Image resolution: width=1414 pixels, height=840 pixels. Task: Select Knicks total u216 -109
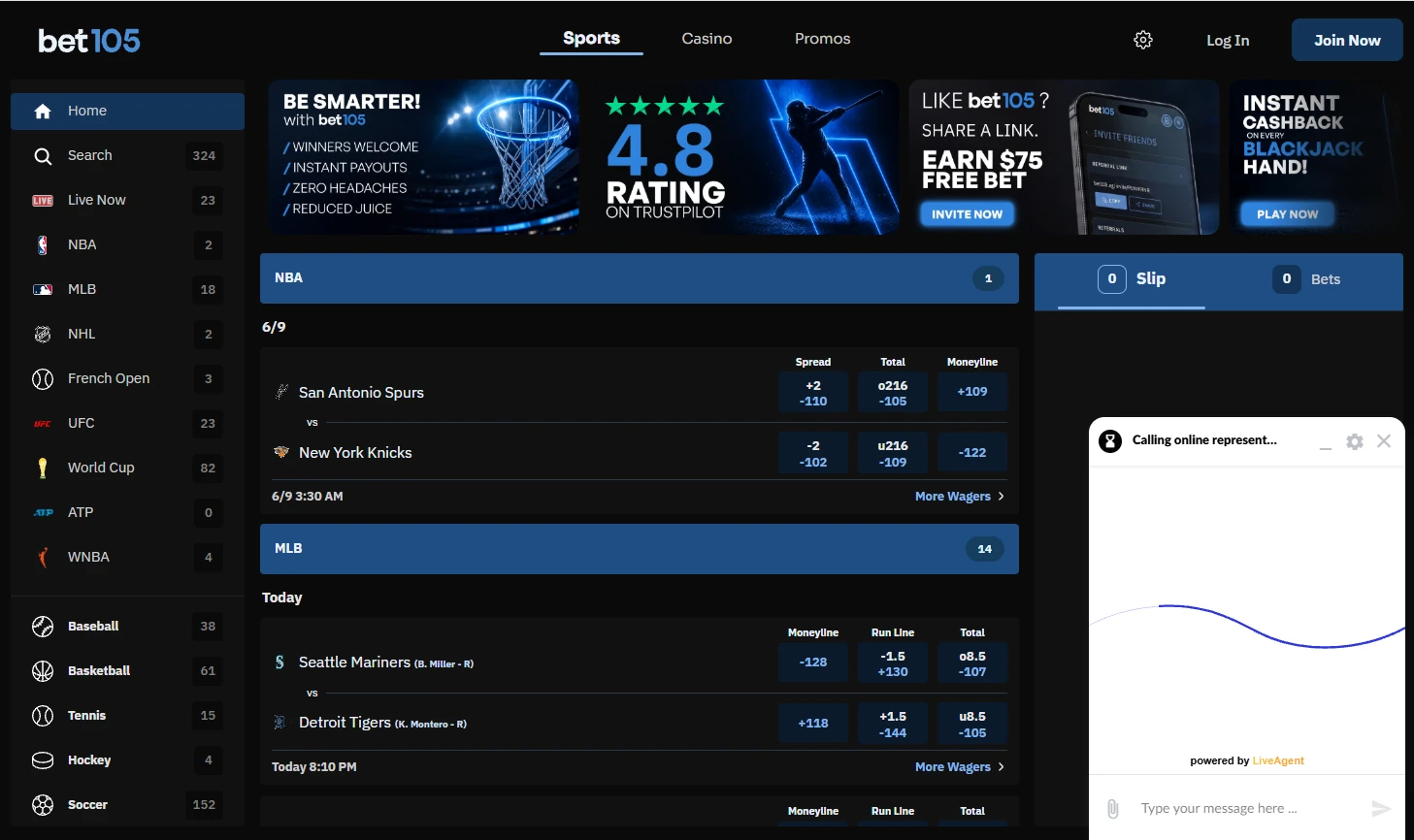[893, 453]
